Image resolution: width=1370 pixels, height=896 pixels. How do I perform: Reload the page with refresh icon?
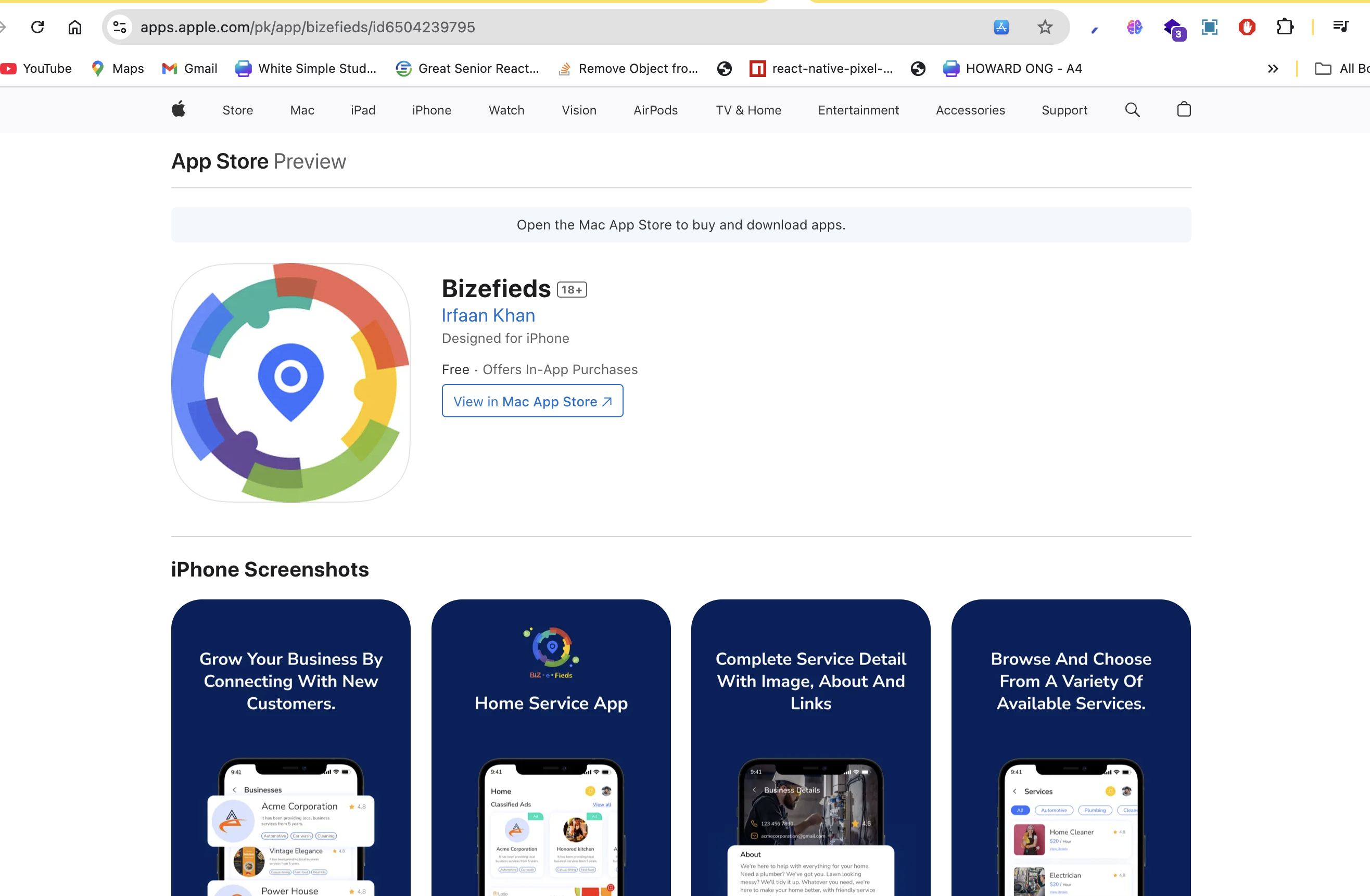click(38, 27)
